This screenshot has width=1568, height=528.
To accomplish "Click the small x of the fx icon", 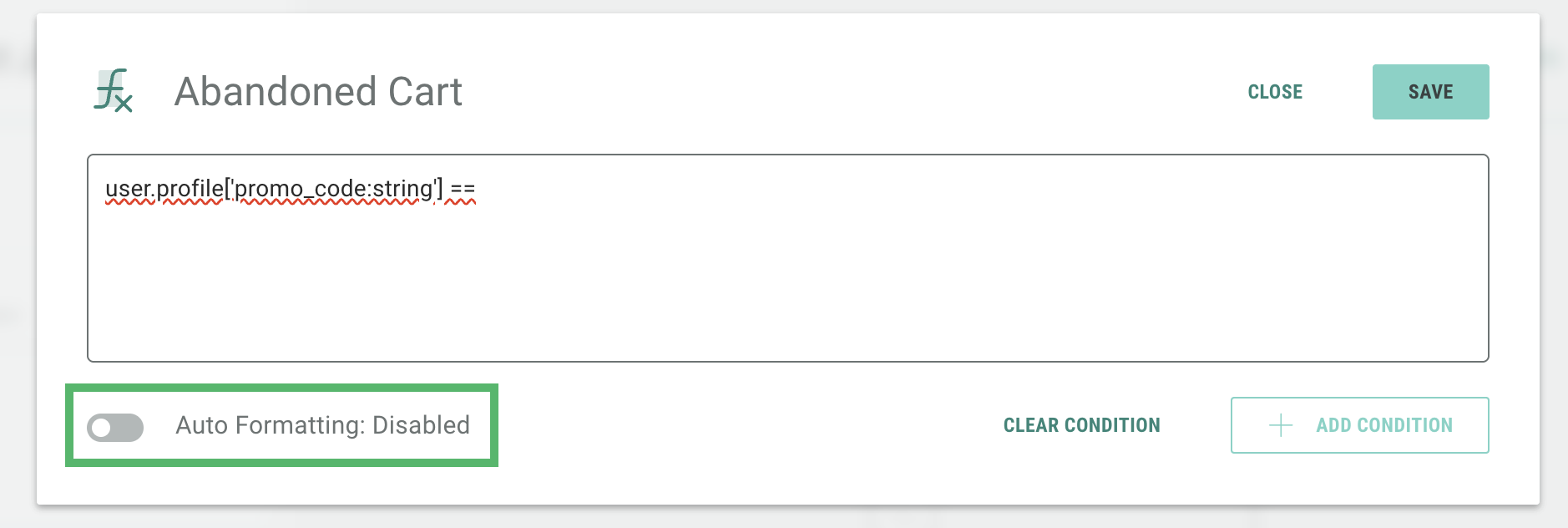I will click(124, 104).
